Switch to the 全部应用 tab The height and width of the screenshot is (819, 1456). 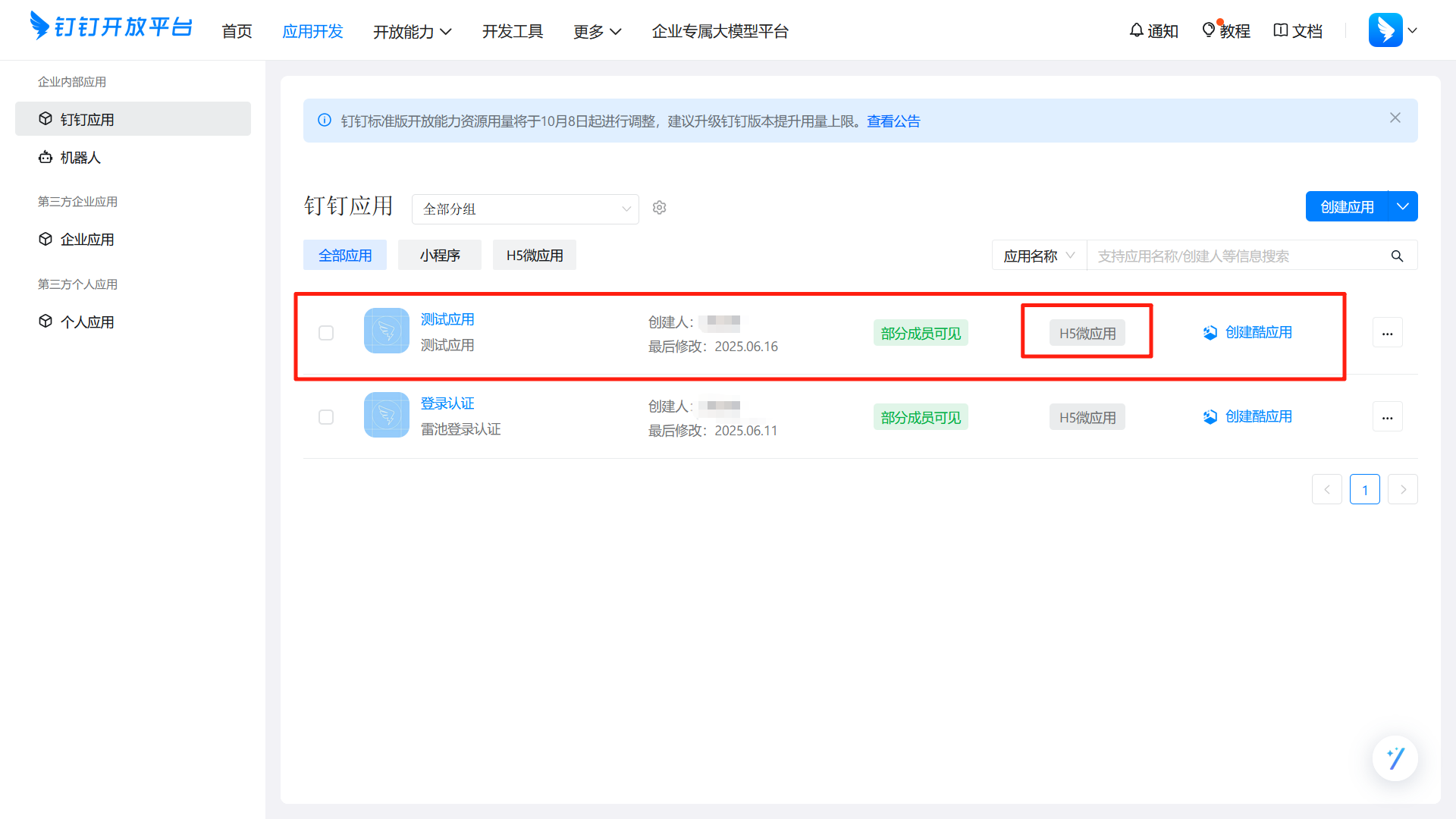(345, 256)
